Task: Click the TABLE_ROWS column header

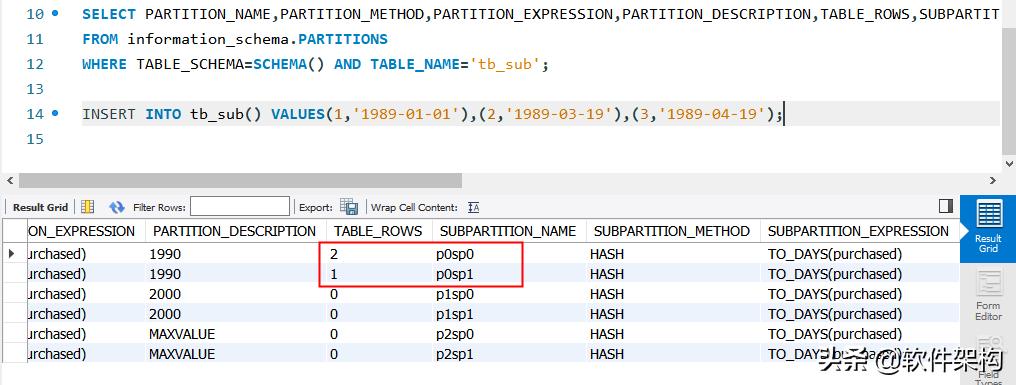Action: click(378, 231)
